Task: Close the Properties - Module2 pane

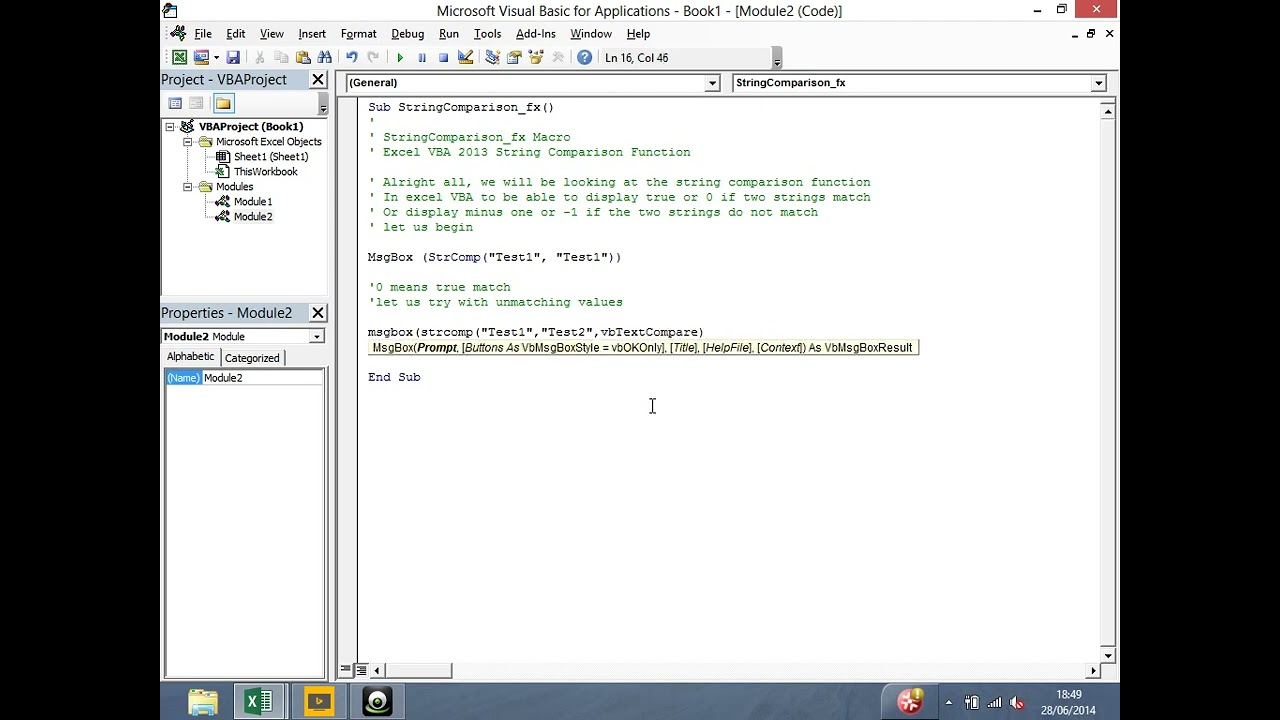Action: click(318, 313)
